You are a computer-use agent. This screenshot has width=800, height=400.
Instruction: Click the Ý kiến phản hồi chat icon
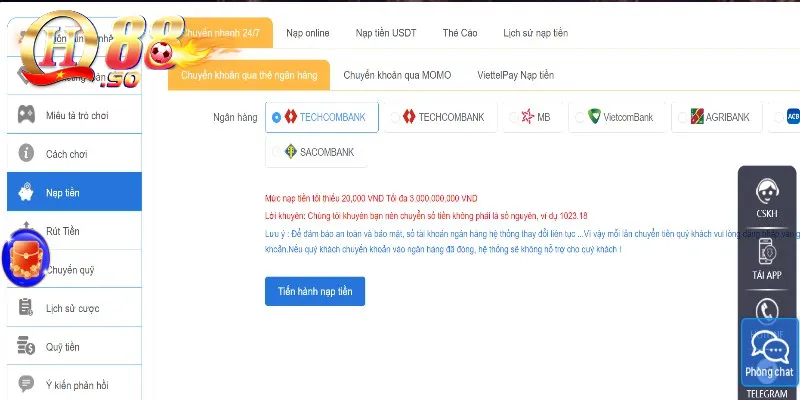(26, 384)
